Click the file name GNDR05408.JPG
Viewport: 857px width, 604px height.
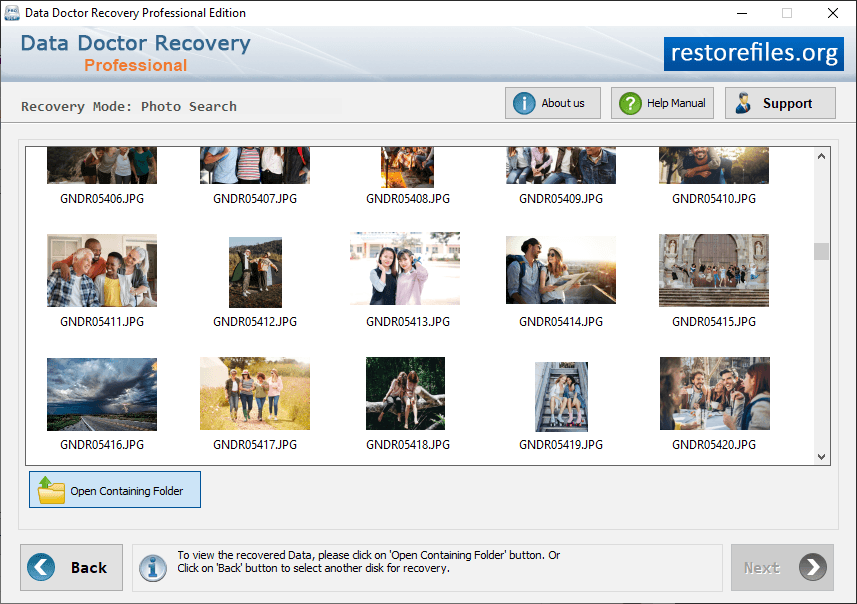click(408, 198)
